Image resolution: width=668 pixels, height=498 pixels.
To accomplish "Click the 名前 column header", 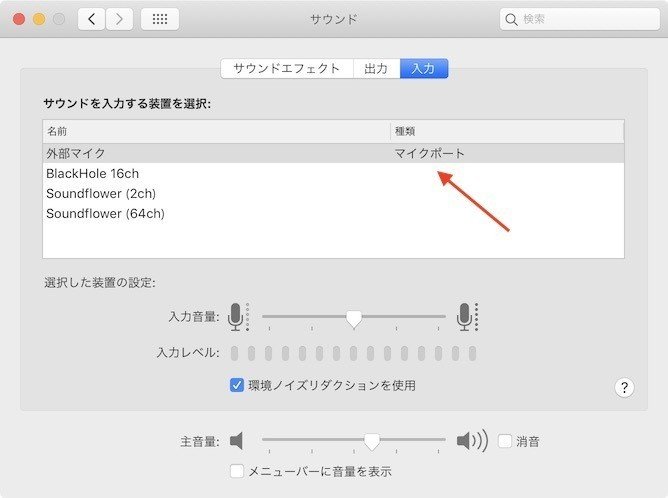I will (216, 131).
